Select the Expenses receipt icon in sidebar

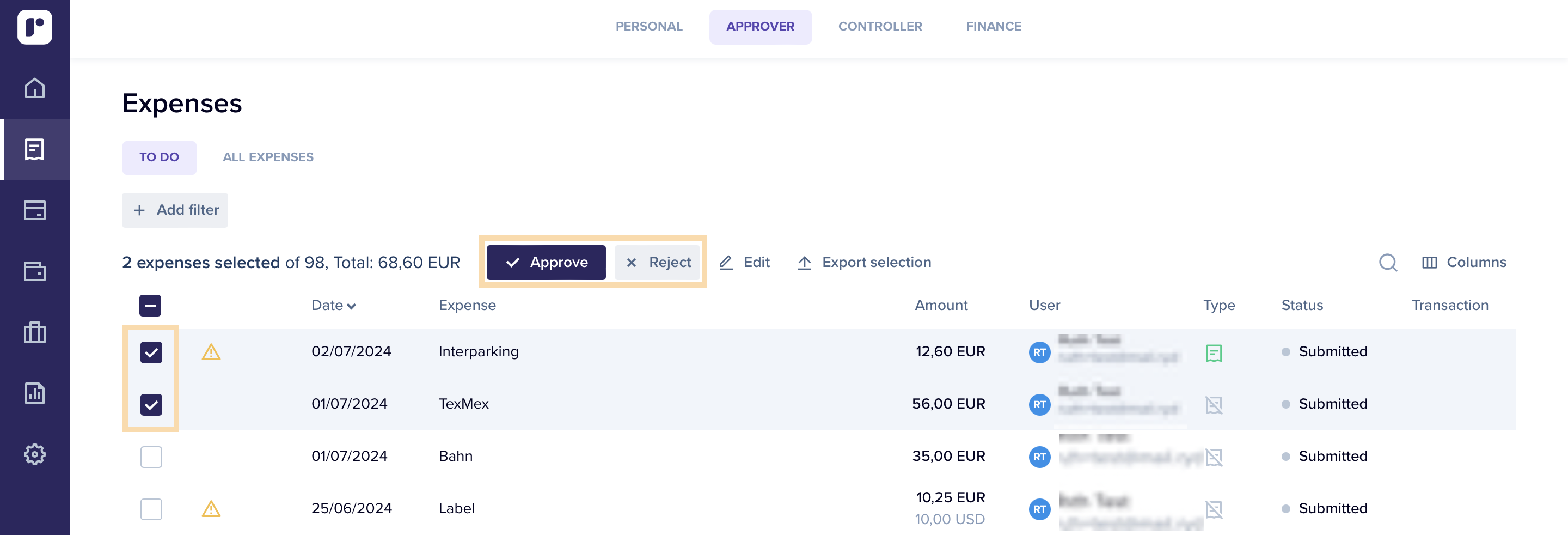click(35, 149)
